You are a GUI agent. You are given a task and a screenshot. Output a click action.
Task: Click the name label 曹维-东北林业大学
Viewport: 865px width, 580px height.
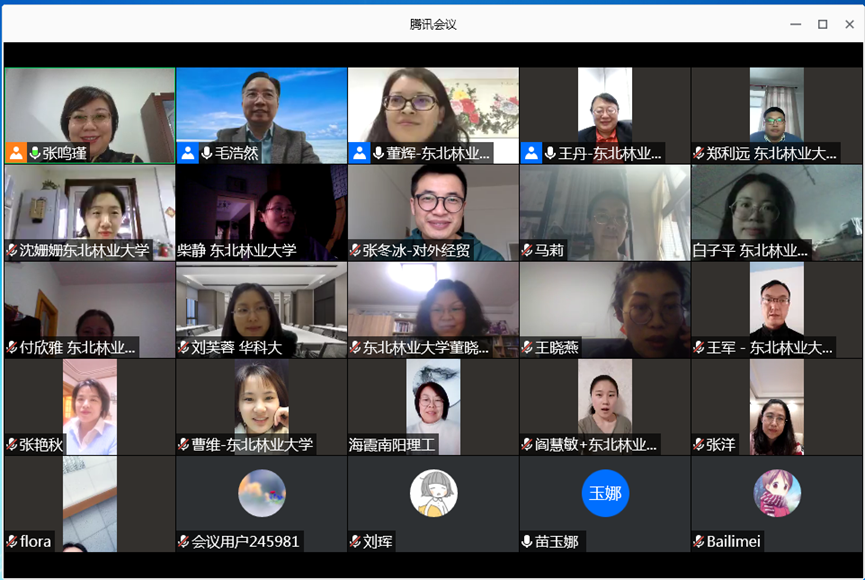click(252, 444)
